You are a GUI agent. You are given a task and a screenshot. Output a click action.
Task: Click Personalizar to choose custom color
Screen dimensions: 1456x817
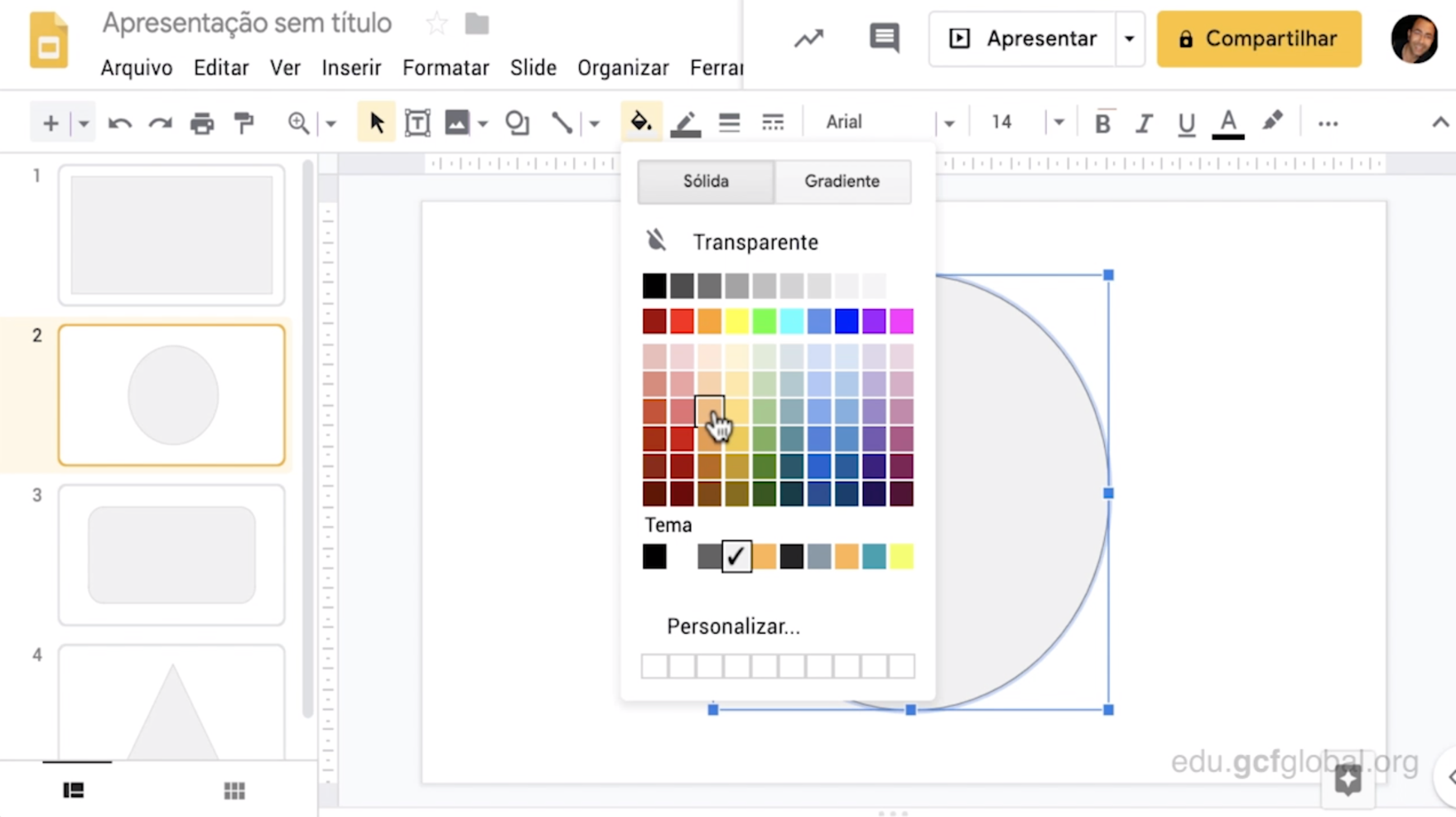pyautogui.click(x=733, y=626)
